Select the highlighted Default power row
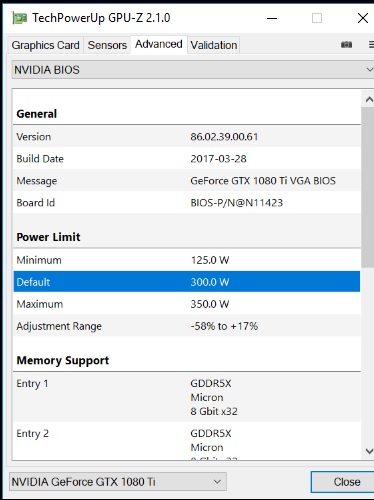 click(187, 282)
